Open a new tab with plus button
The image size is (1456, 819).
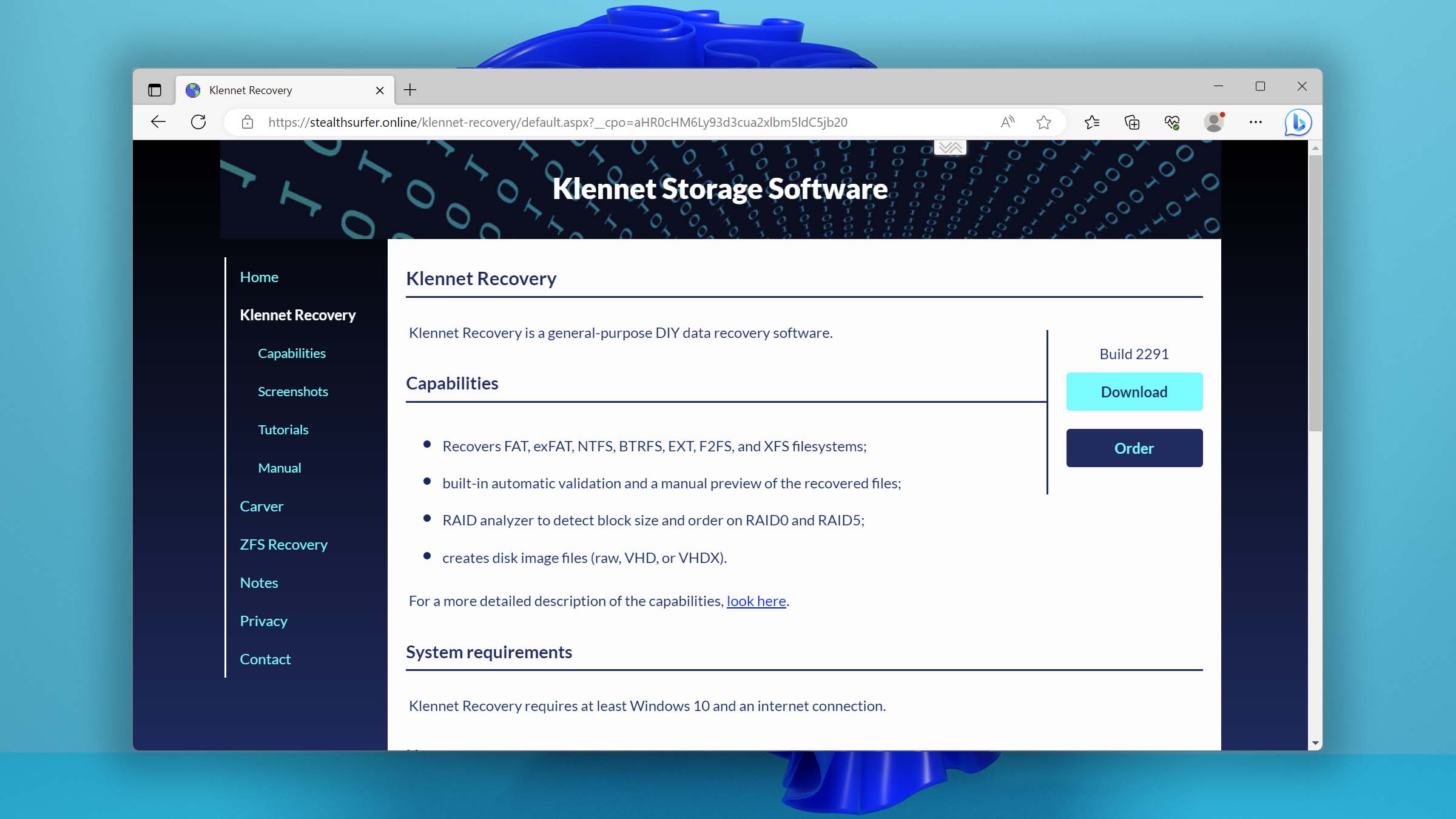[x=410, y=90]
